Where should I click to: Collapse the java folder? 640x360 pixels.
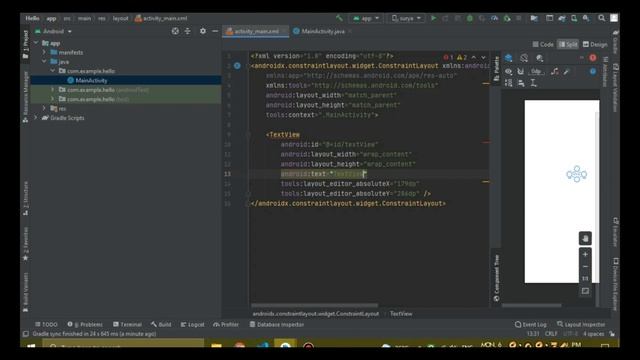(x=44, y=62)
